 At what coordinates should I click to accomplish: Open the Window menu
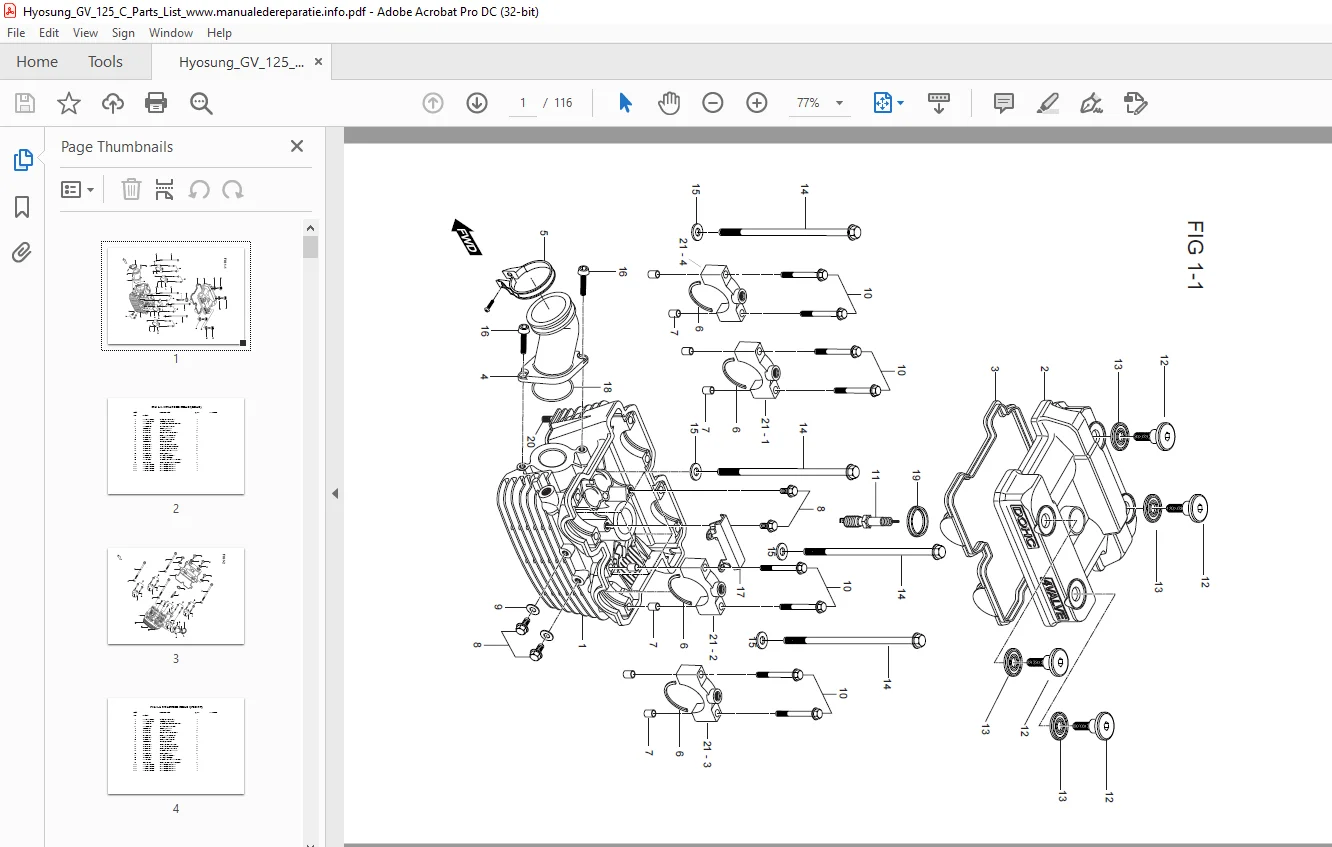[x=171, y=33]
